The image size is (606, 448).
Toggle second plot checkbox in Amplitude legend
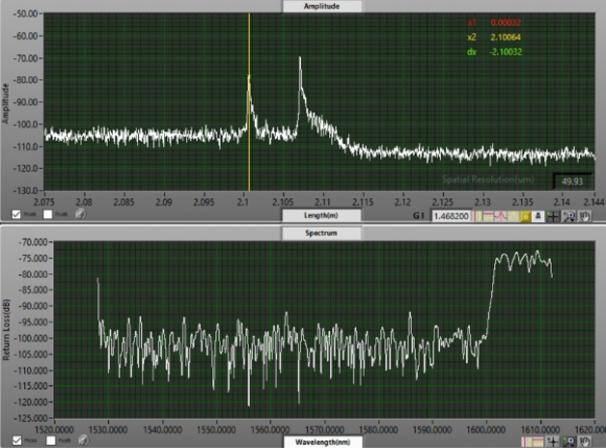[48, 214]
